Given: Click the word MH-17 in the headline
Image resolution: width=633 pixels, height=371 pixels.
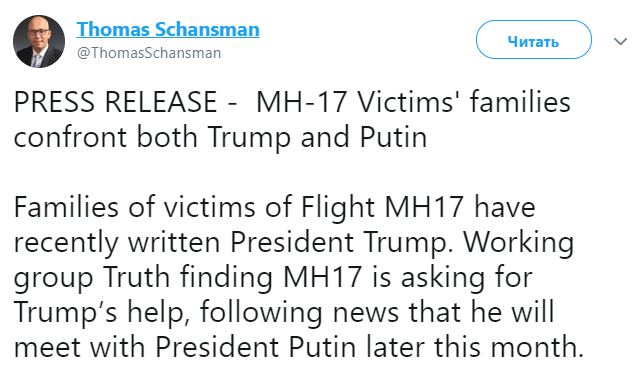Looking at the screenshot, I should 302,102.
